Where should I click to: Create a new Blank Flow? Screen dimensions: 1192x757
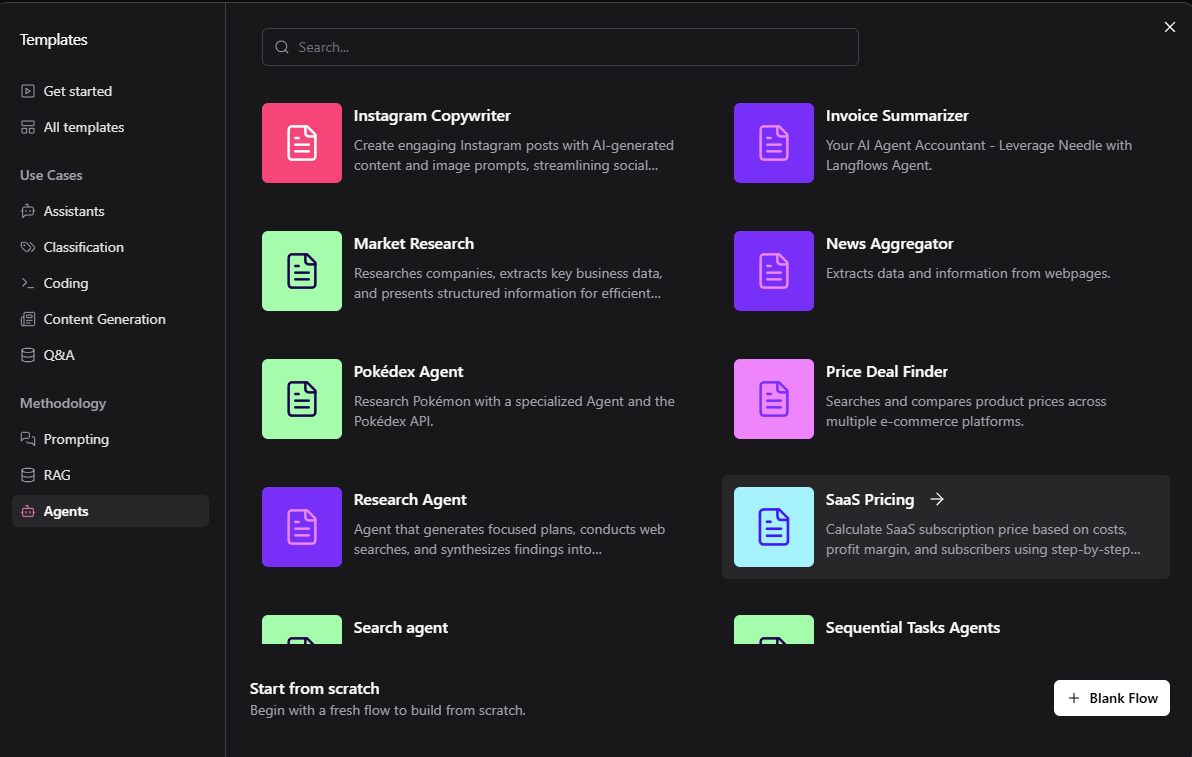[1111, 698]
